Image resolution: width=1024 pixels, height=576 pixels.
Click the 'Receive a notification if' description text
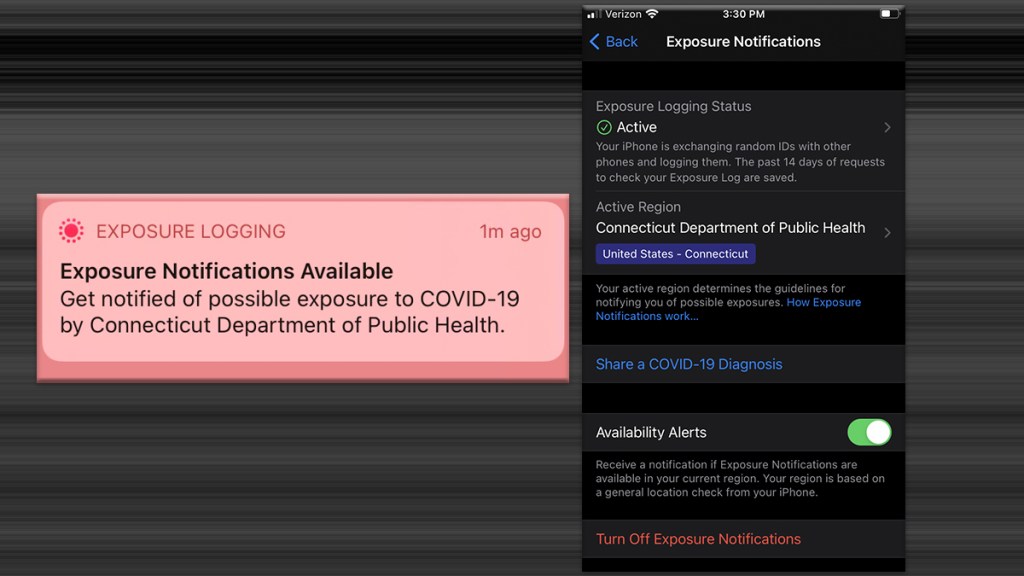[740, 479]
